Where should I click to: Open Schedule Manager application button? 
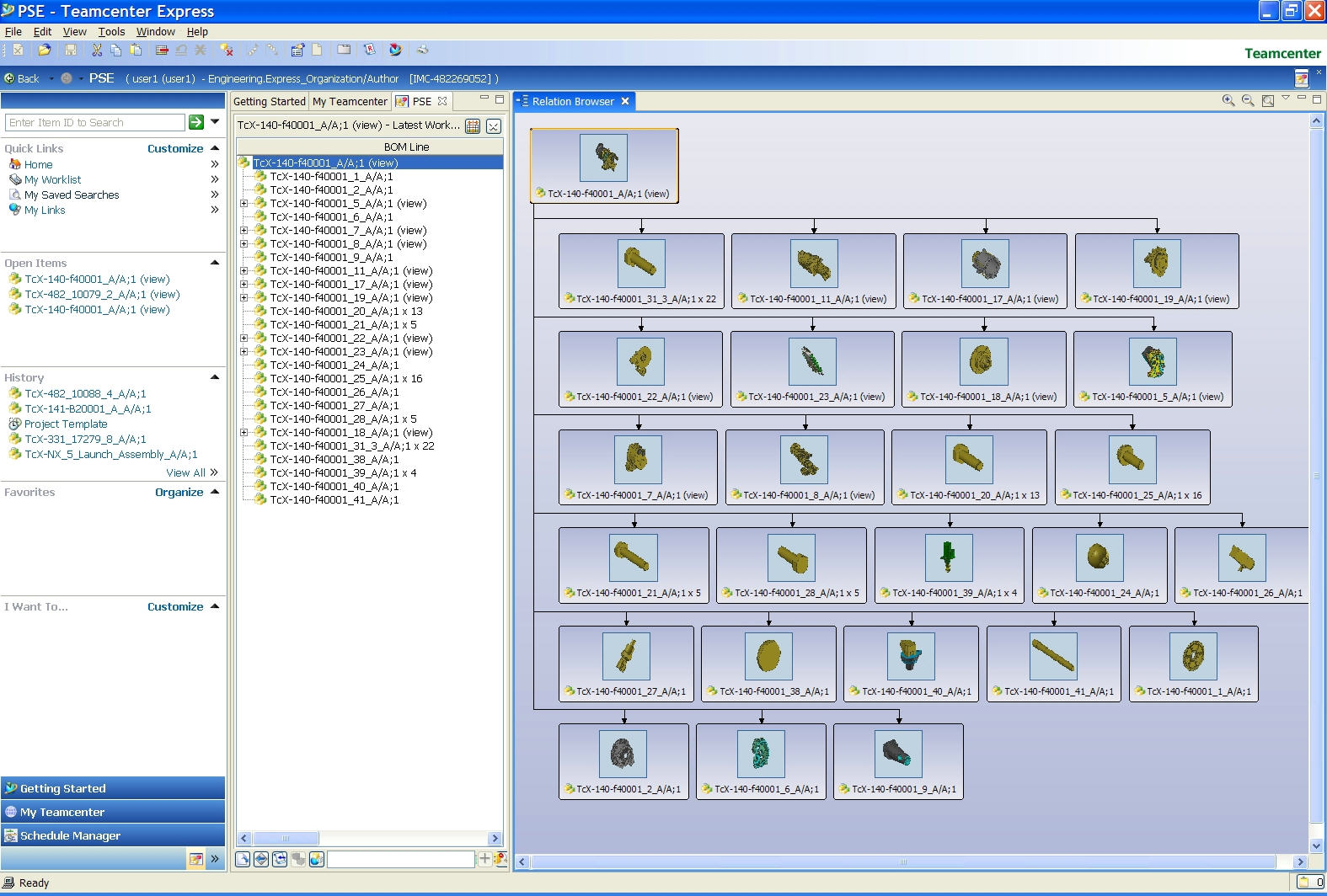113,835
